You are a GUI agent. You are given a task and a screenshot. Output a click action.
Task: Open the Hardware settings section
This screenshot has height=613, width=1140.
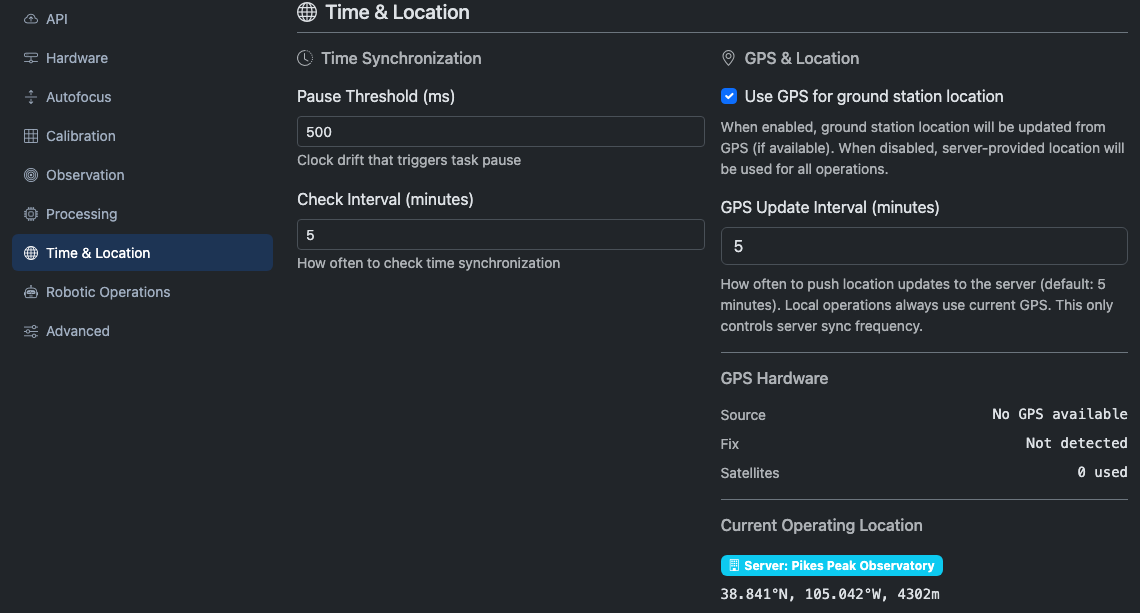142,58
